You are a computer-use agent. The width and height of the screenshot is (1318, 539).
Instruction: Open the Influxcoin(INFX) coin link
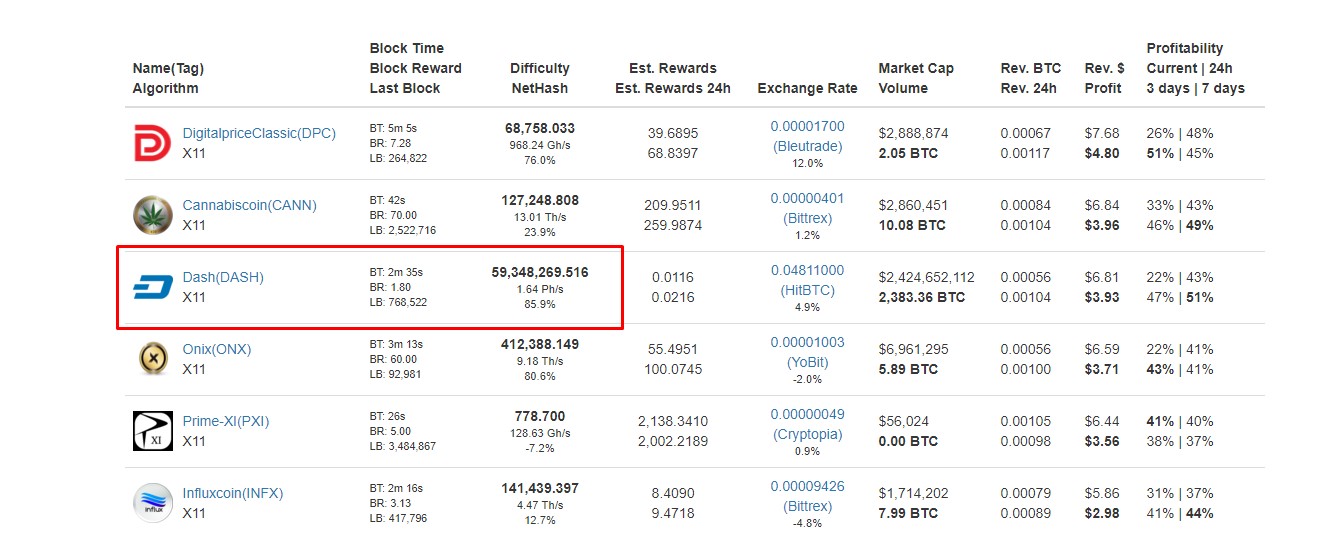[x=233, y=493]
